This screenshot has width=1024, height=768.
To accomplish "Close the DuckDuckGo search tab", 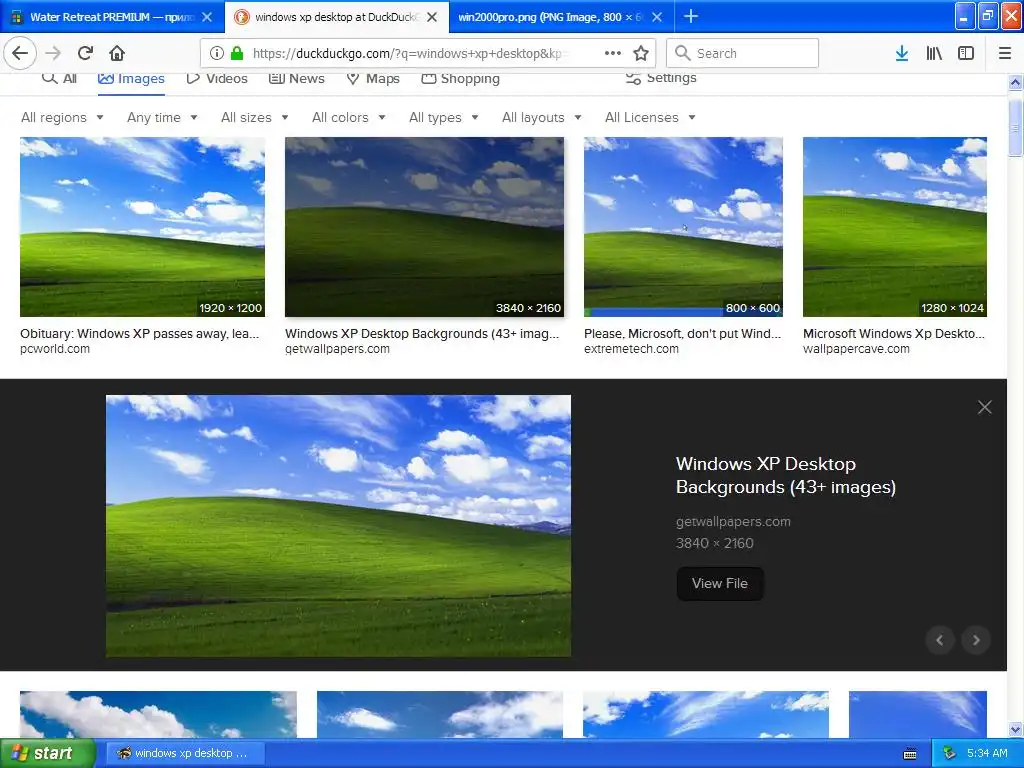I will coord(432,17).
